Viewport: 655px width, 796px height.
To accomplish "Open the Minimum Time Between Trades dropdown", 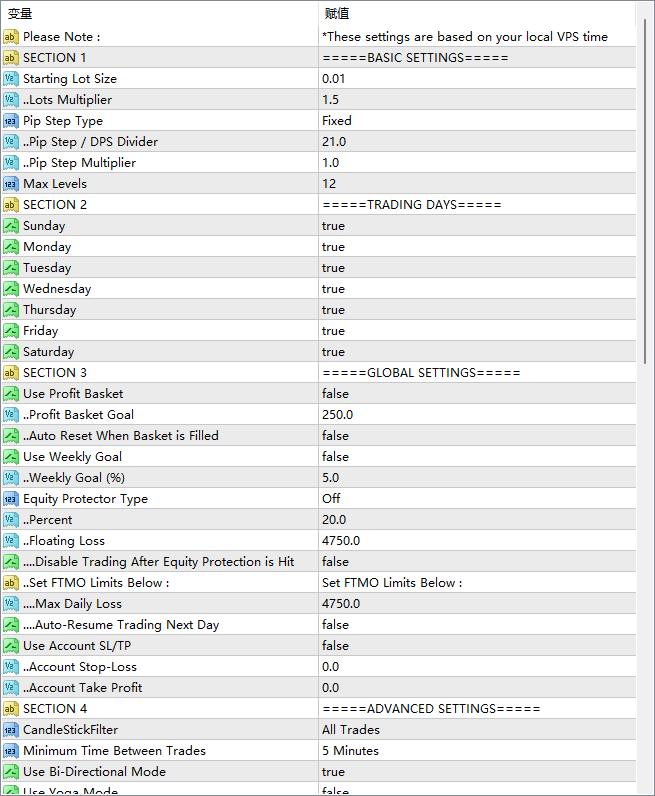I will (x=477, y=751).
